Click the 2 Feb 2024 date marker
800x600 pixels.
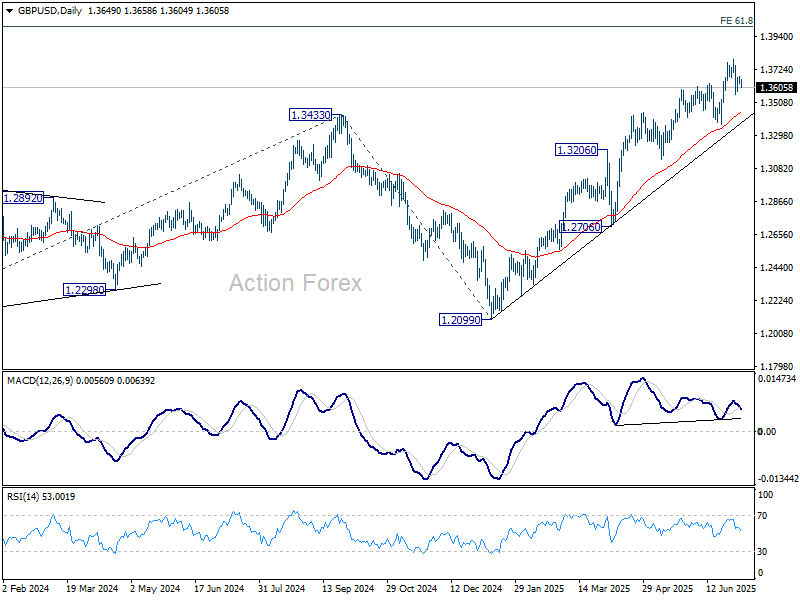click(26, 589)
